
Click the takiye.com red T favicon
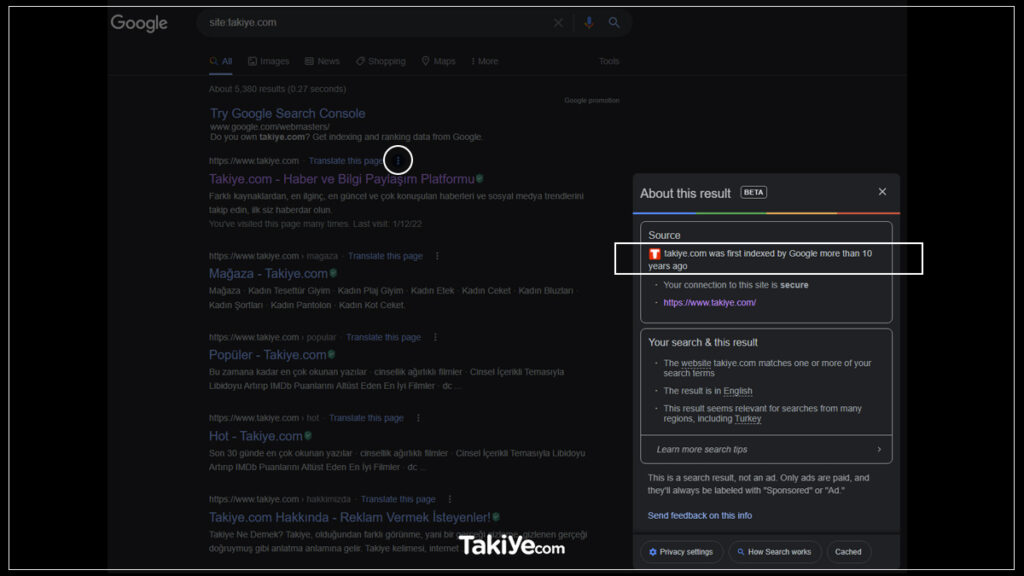click(x=654, y=254)
